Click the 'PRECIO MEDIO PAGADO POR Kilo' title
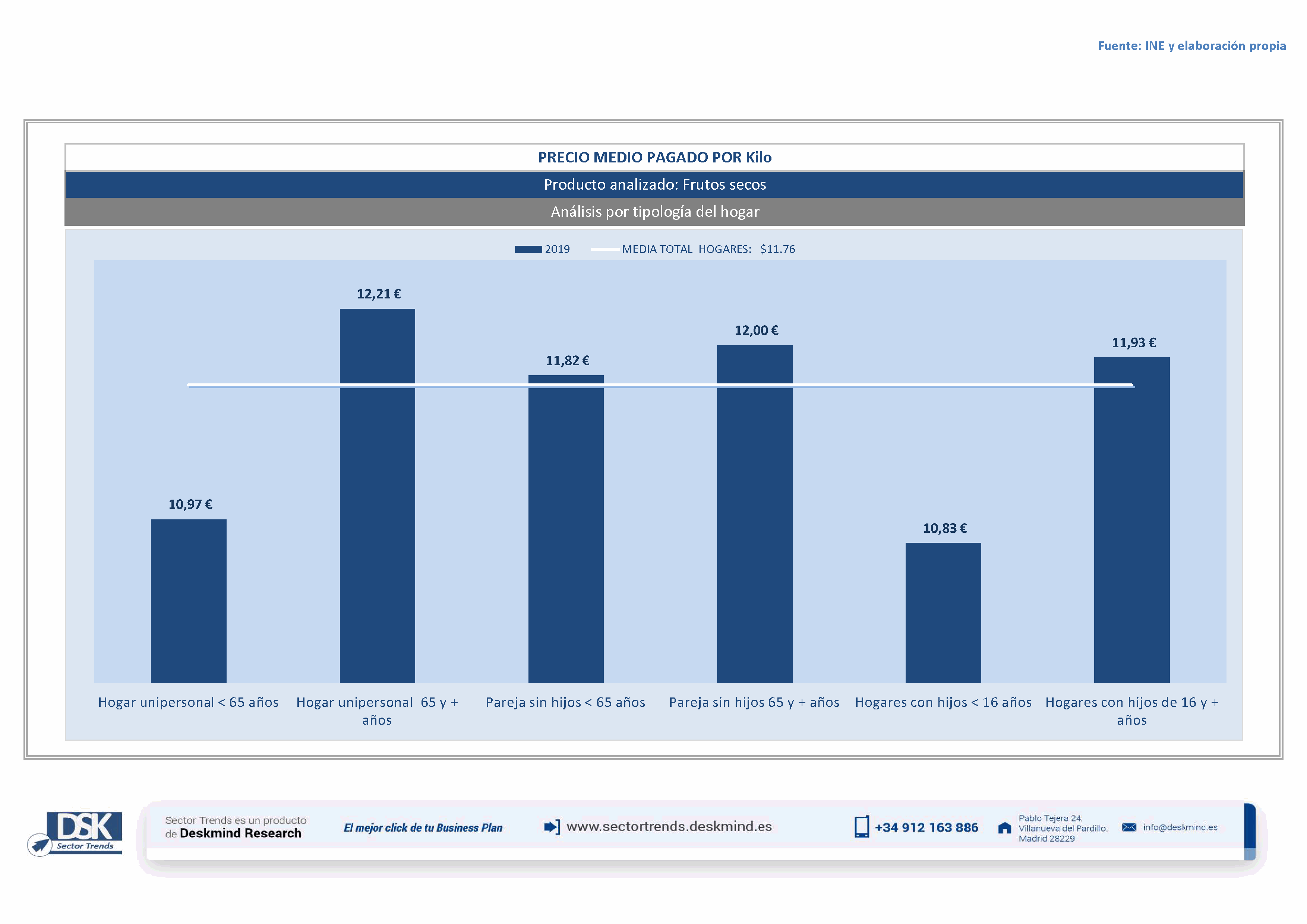The image size is (1307, 924). [655, 157]
